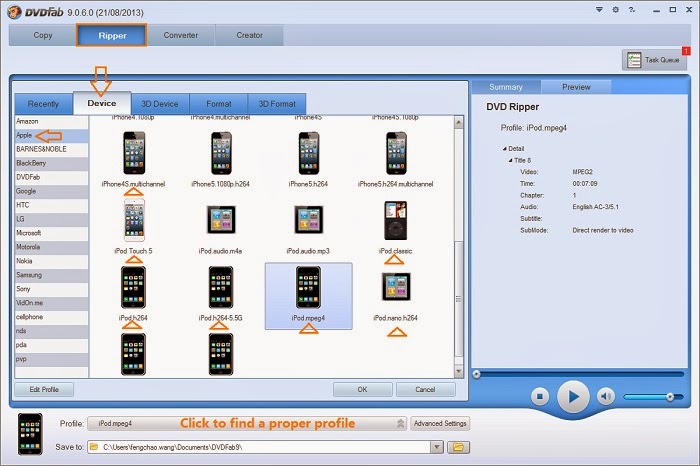Select the iPod.classic profile icon
700x466 pixels.
[x=396, y=221]
